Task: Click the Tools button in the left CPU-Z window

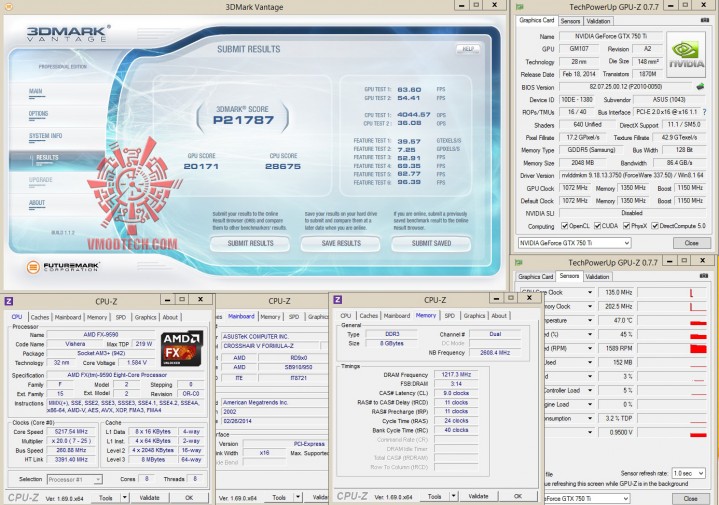Action: [106, 498]
